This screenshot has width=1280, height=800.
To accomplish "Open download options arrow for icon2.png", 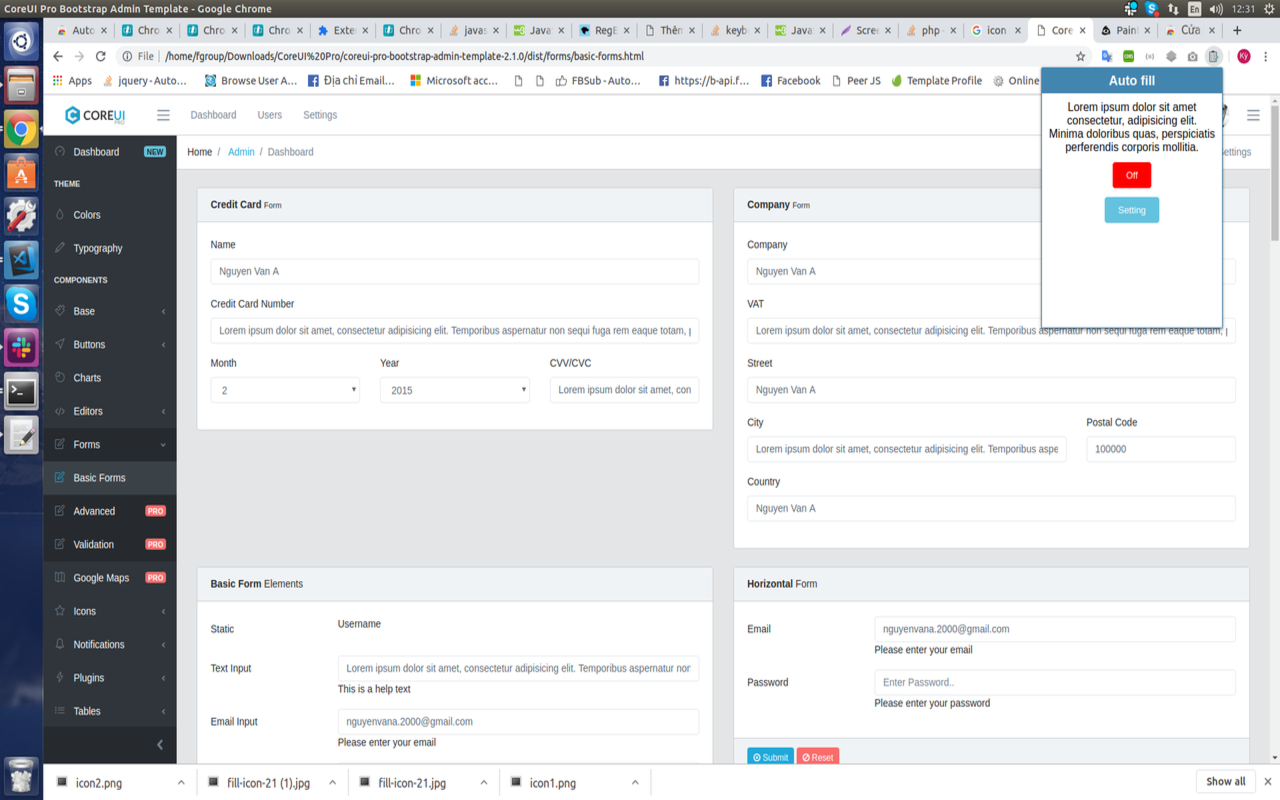I will [181, 782].
